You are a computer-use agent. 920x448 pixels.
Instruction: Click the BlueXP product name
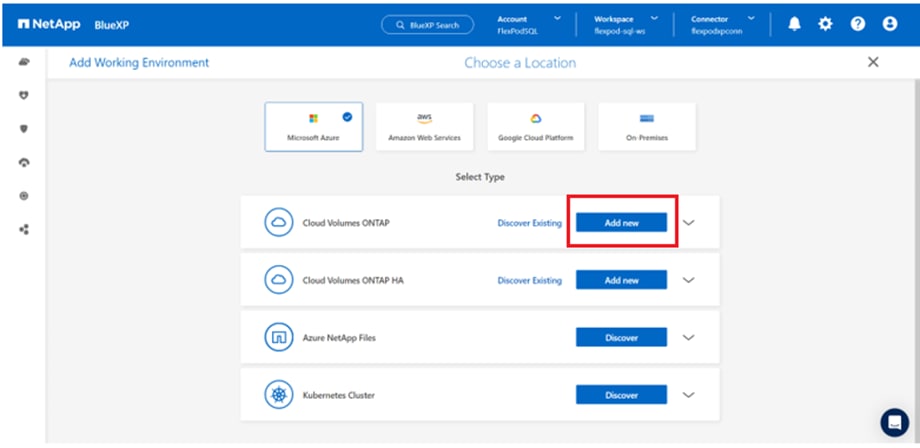(x=111, y=25)
